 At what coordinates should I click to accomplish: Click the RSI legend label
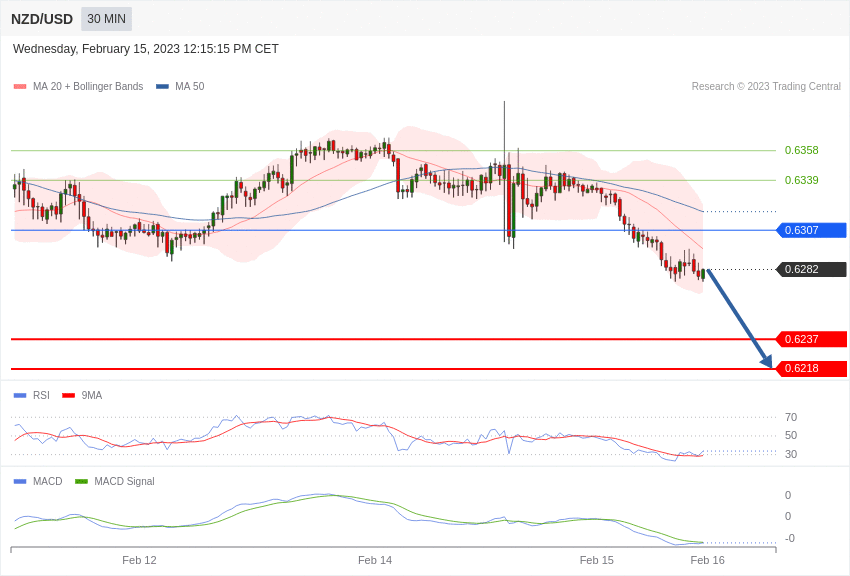click(x=41, y=395)
